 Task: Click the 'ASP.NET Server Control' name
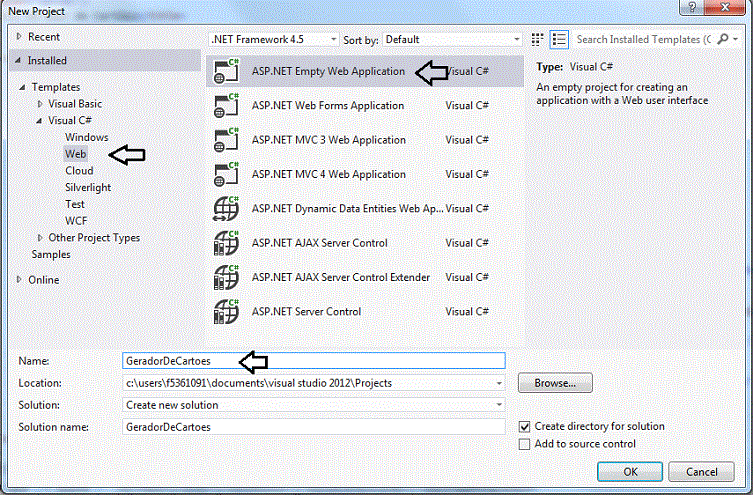[x=306, y=312]
